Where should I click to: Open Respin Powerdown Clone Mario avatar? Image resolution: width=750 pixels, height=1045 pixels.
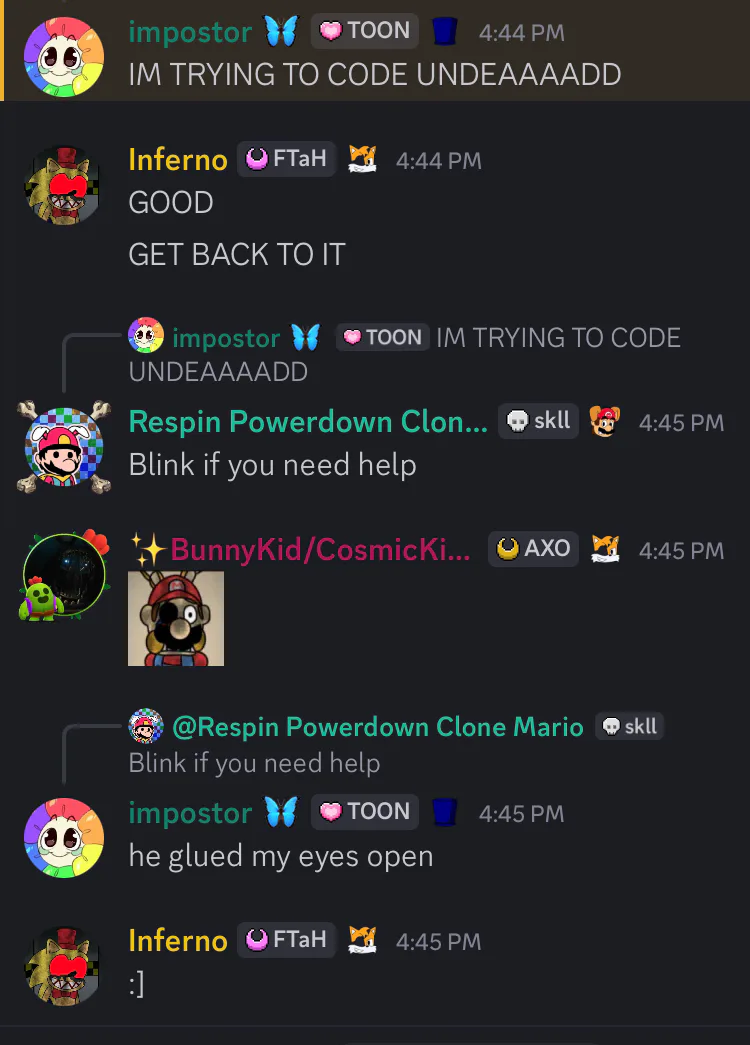click(64, 447)
